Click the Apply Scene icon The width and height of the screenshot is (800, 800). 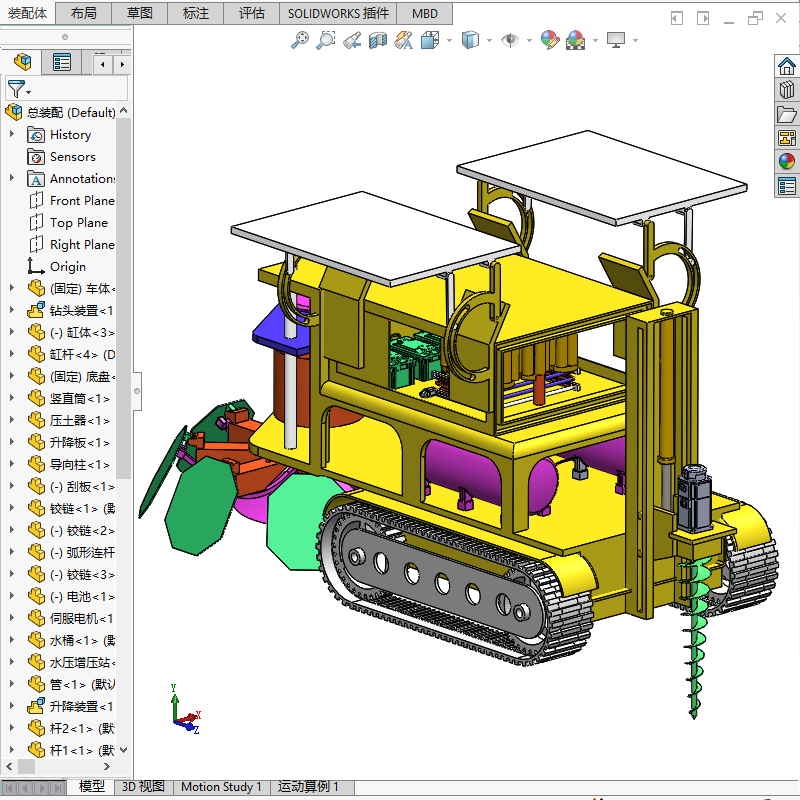point(575,40)
